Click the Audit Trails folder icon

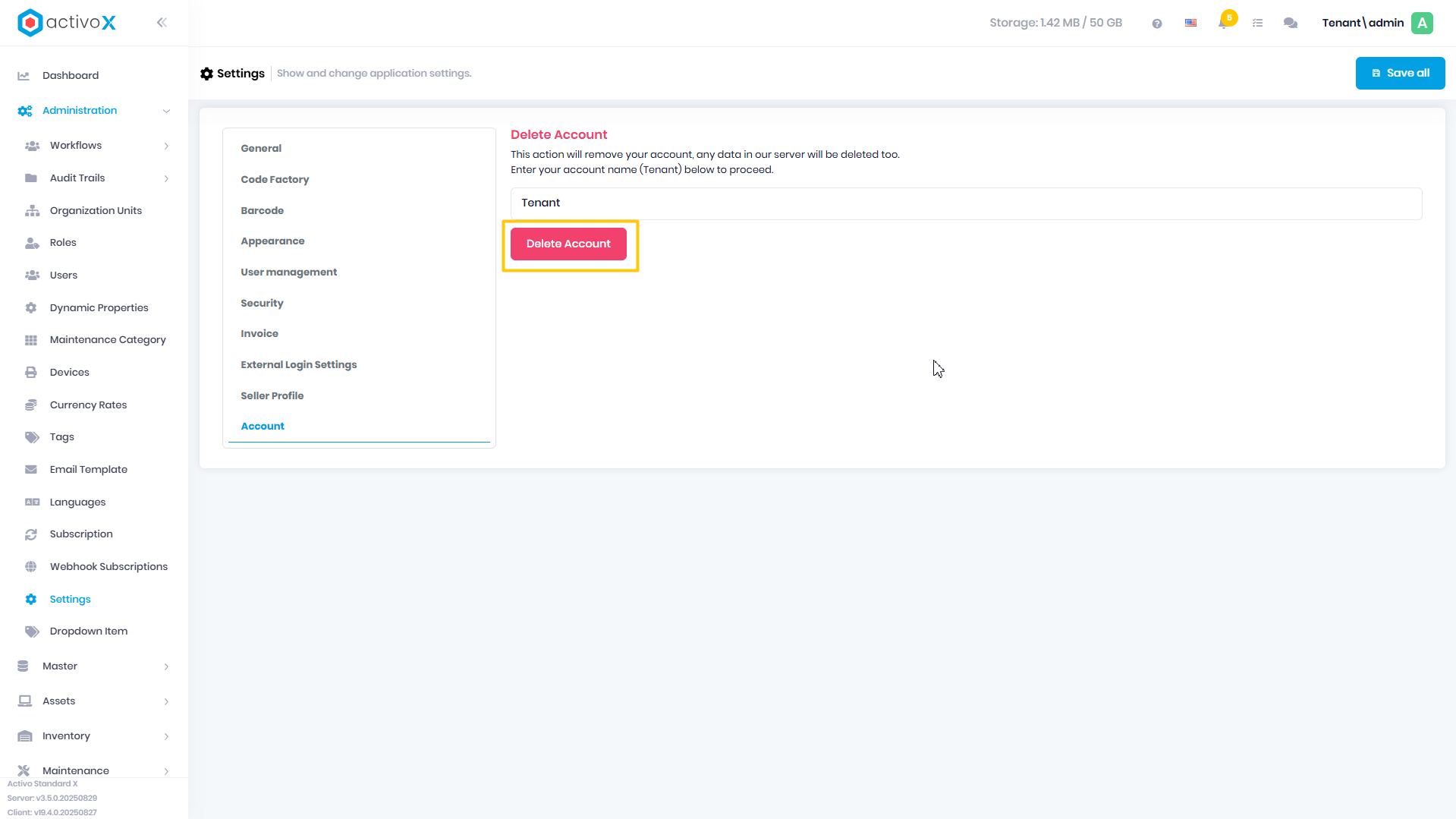click(31, 178)
